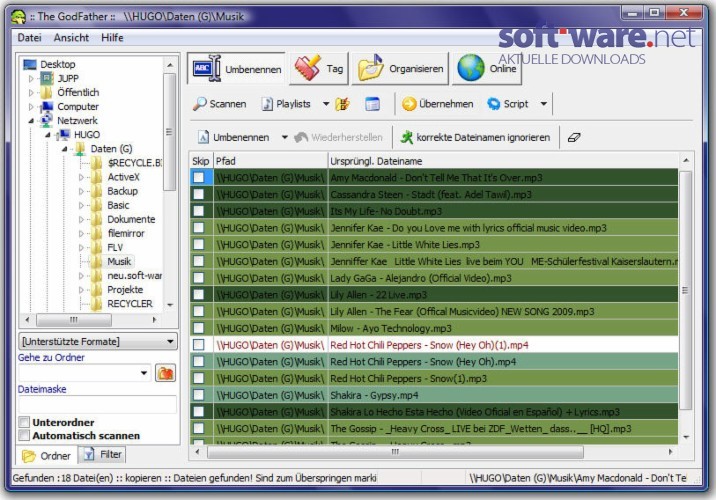Click the Playlists note icon
The image size is (716, 500).
click(x=267, y=104)
